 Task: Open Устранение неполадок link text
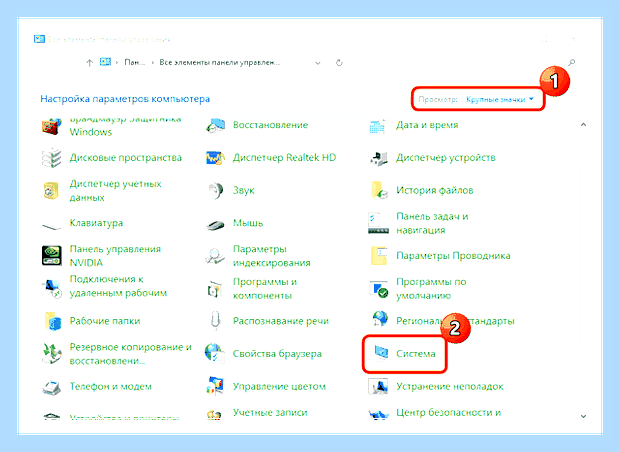click(450, 386)
